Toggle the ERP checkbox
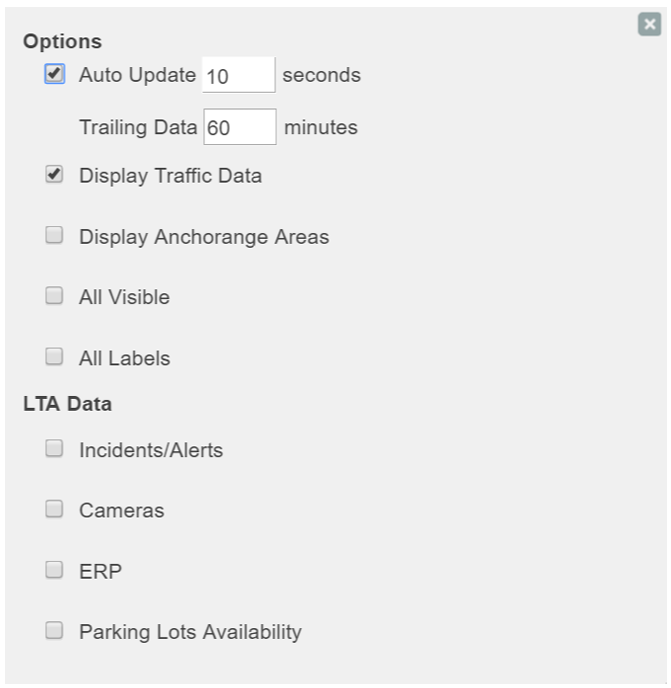The image size is (671, 688). pyautogui.click(x=55, y=570)
